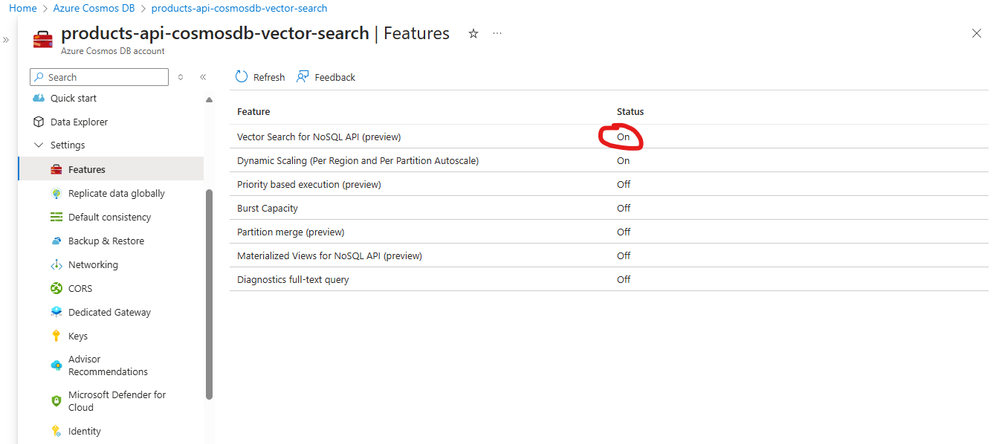Viewport: 999px width, 444px height.
Task: Open Advisor Recommendations menu item label
Action: point(108,365)
